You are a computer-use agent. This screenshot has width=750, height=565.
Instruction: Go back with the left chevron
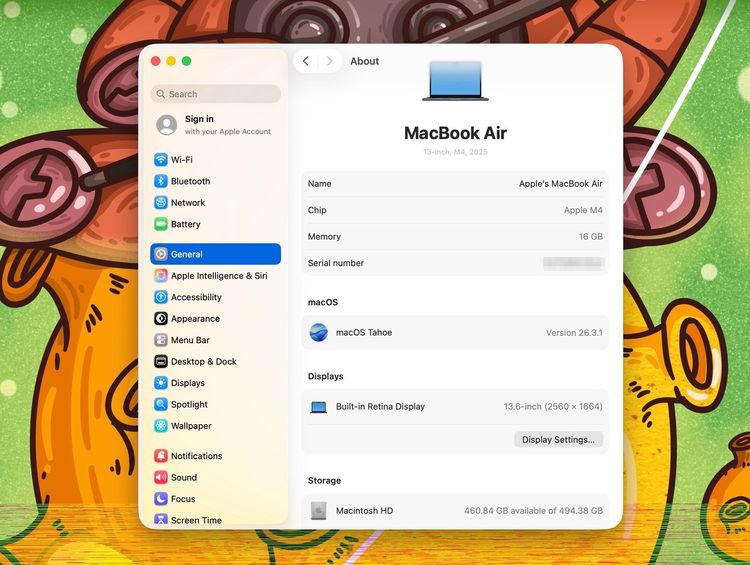click(306, 61)
